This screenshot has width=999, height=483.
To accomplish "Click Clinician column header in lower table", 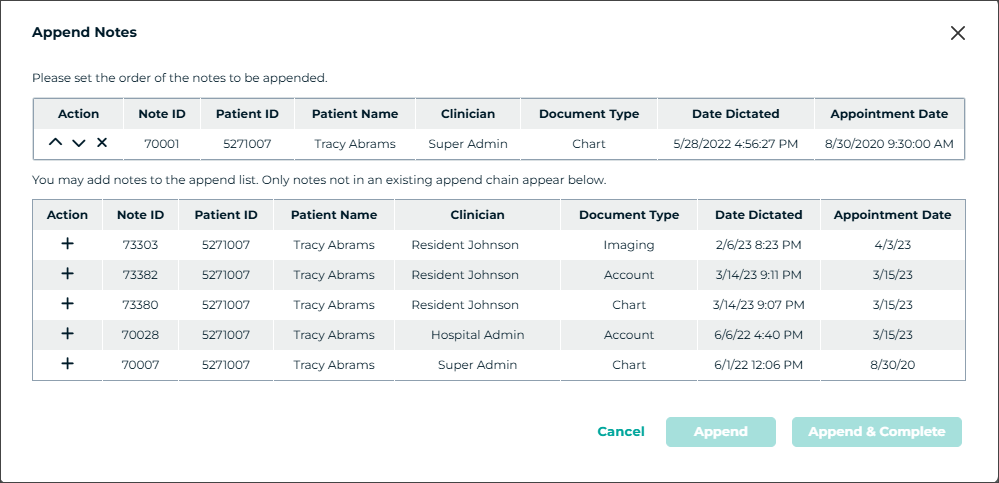I will pyautogui.click(x=477, y=214).
